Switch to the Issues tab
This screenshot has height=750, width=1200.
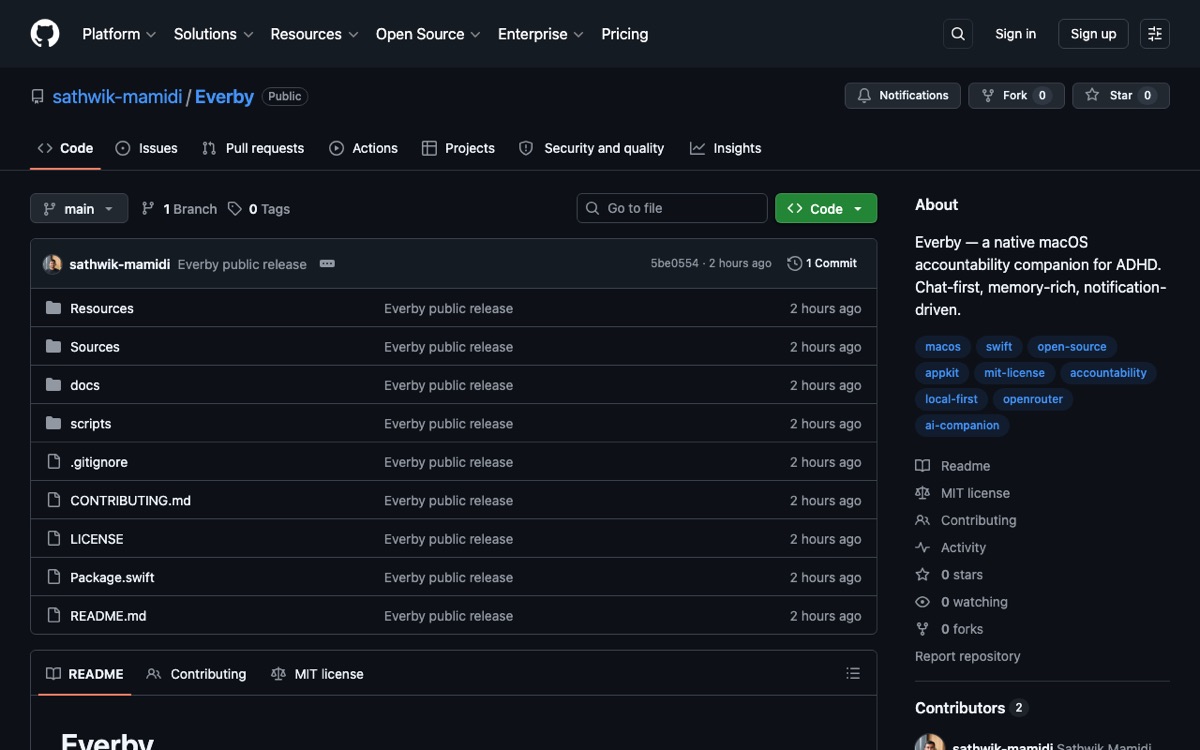pyautogui.click(x=146, y=148)
